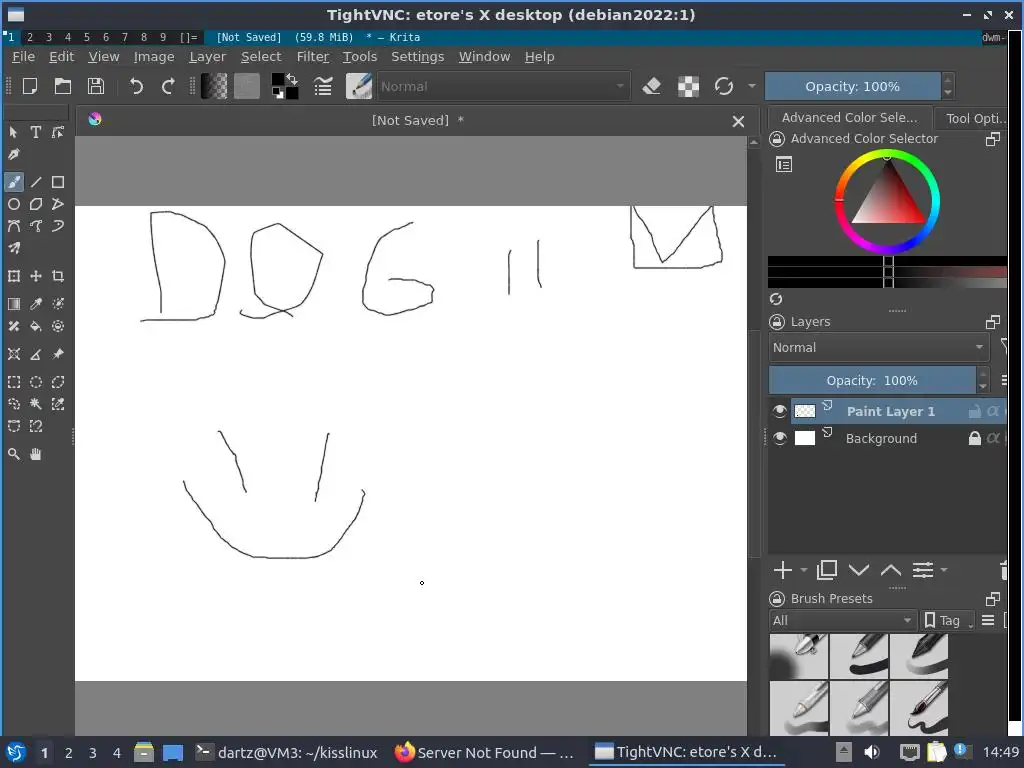This screenshot has width=1024, height=768.
Task: Switch to Advanced Color Selector tab
Action: point(849,118)
